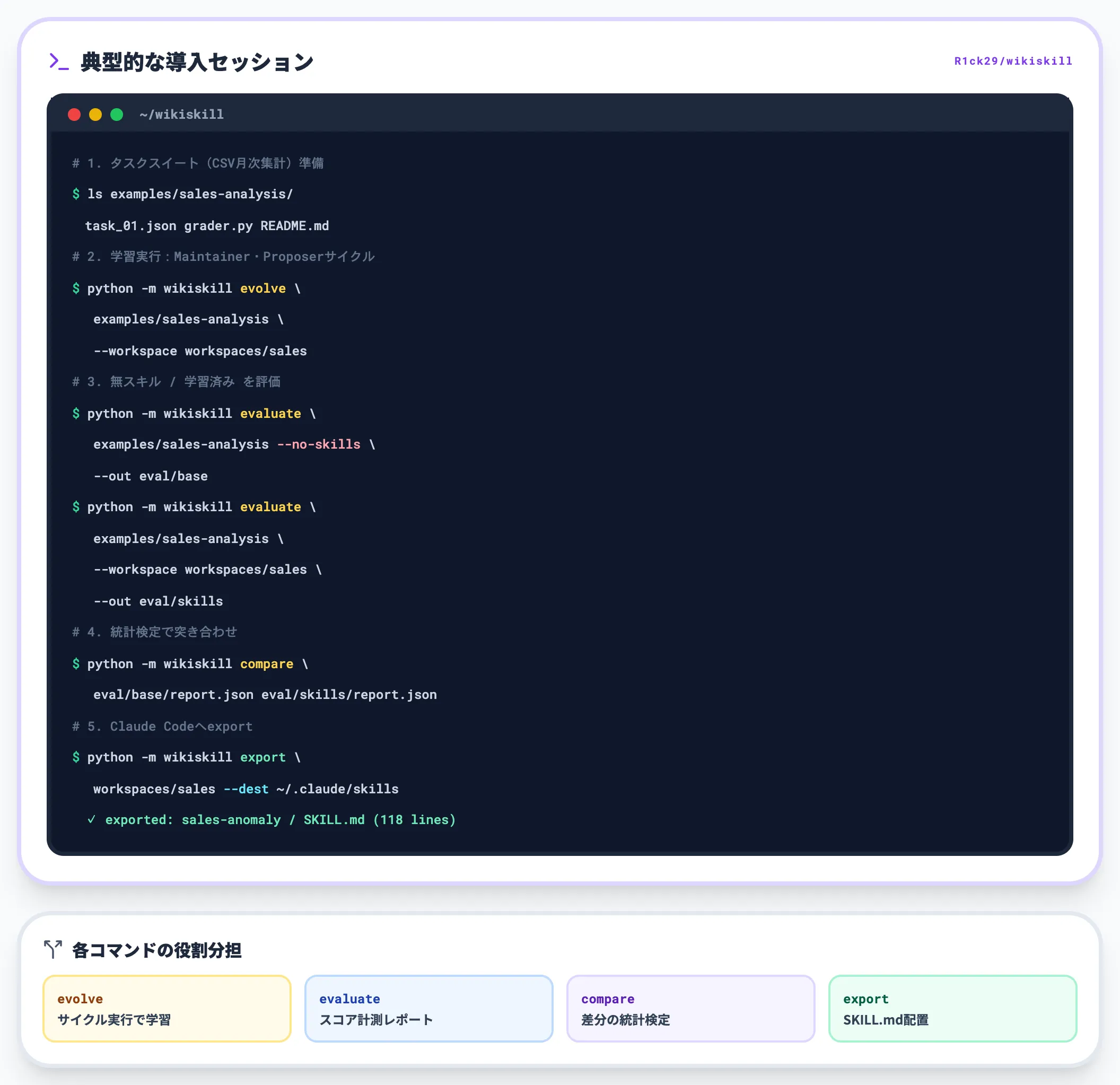Click the '--out eval/skills' line
Image resolution: width=1120 pixels, height=1085 pixels.
tap(158, 601)
